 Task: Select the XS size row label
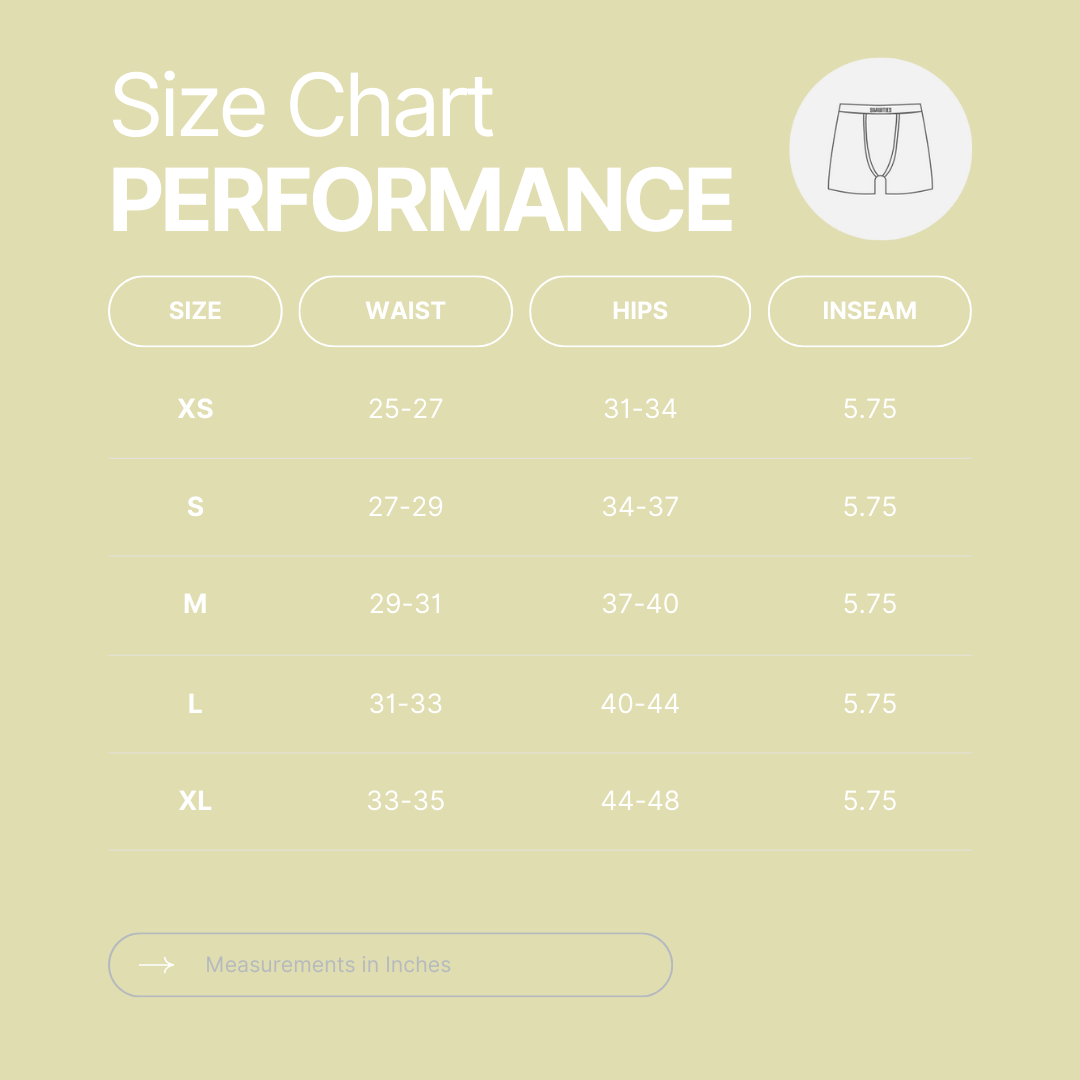[195, 409]
